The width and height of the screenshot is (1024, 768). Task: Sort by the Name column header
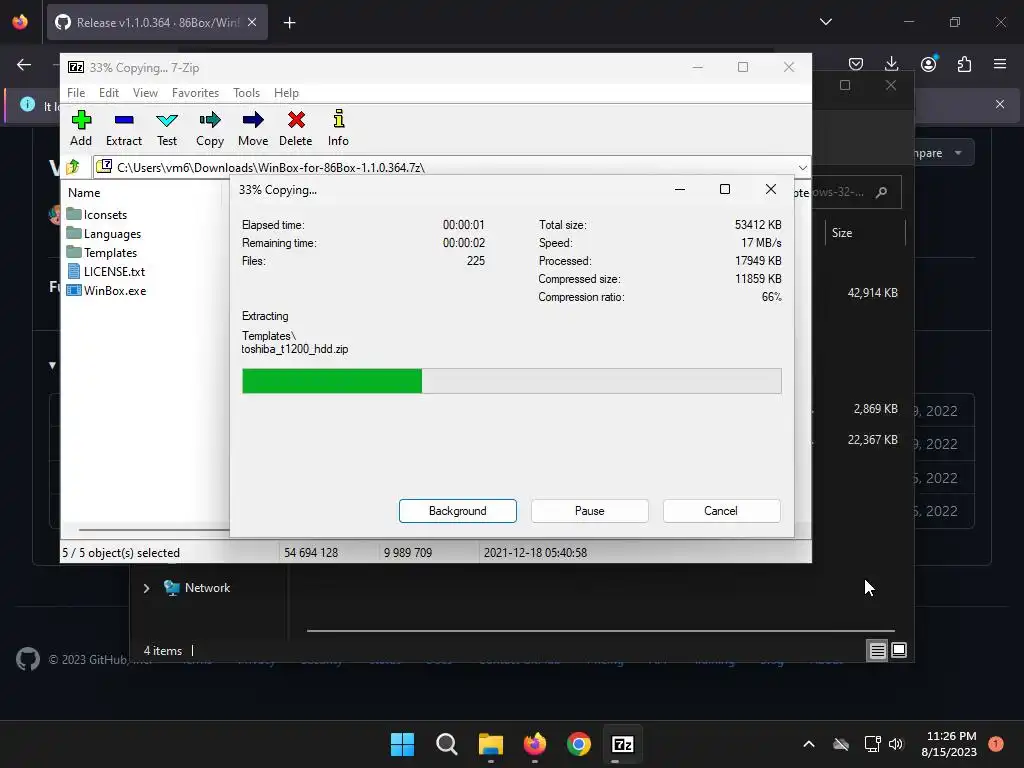coord(84,193)
